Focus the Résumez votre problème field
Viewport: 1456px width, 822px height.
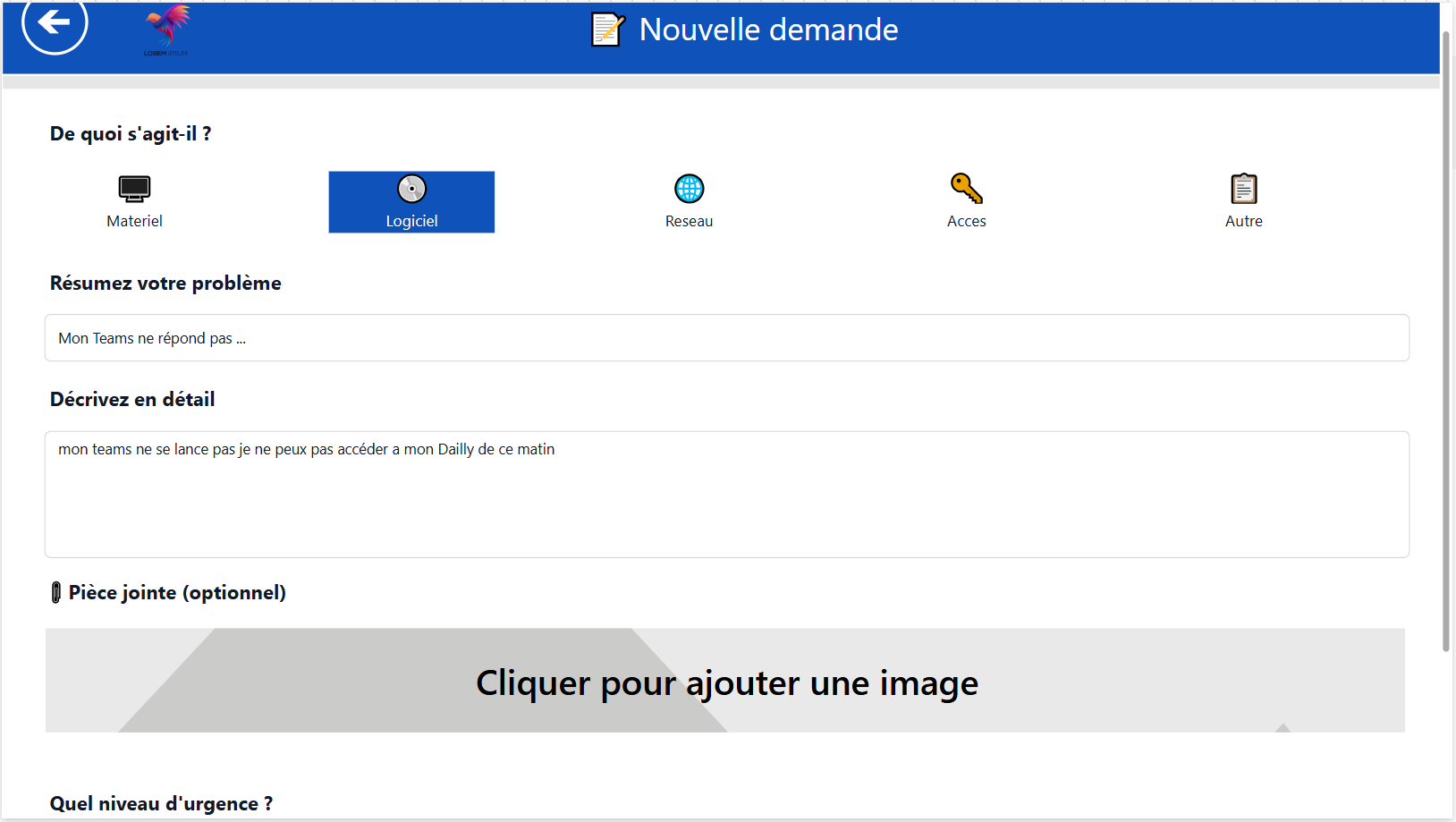[726, 338]
